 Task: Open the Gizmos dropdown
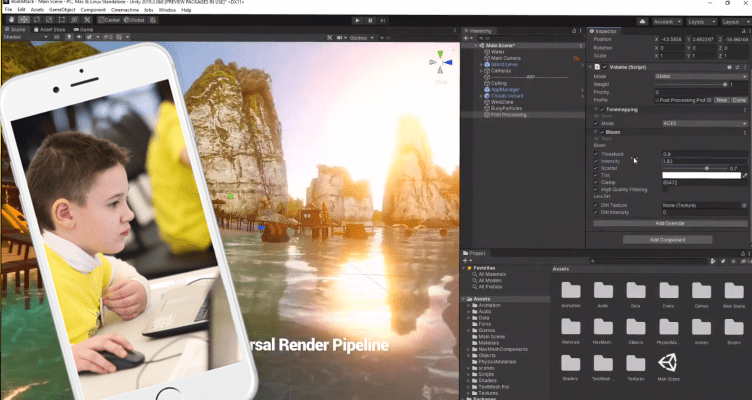click(x=361, y=37)
